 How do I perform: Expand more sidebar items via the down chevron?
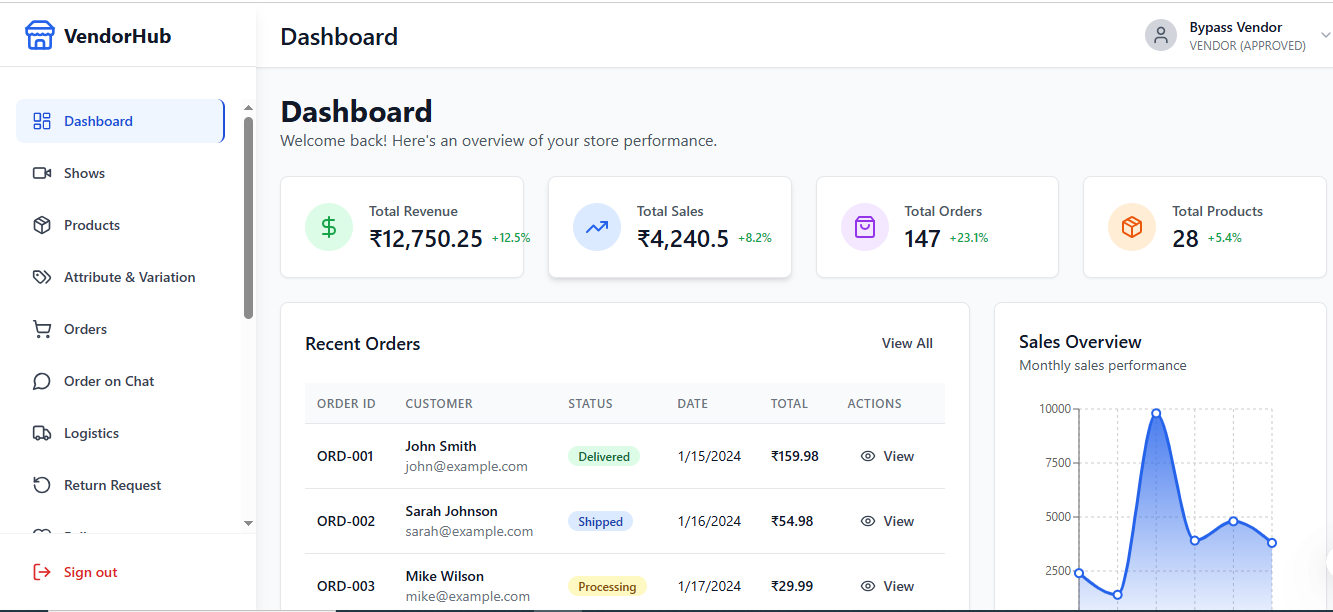(247, 522)
